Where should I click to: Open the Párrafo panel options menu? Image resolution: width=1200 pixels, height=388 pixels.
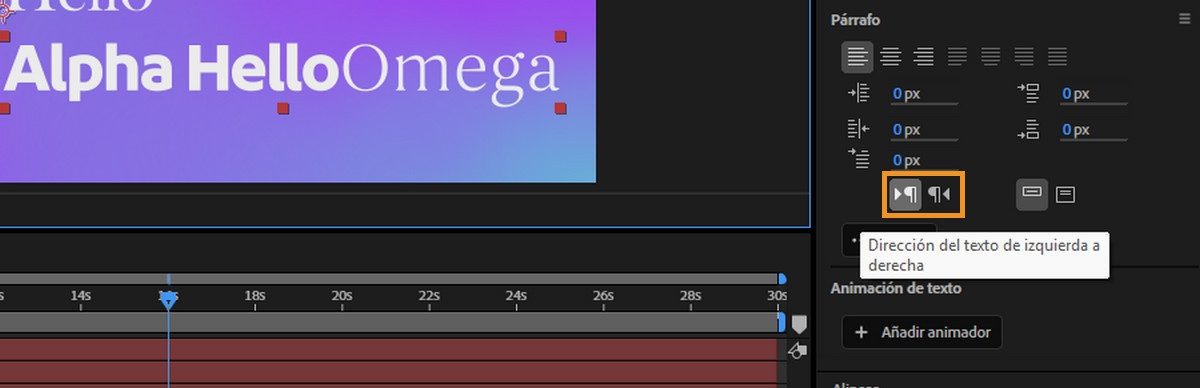[1185, 19]
